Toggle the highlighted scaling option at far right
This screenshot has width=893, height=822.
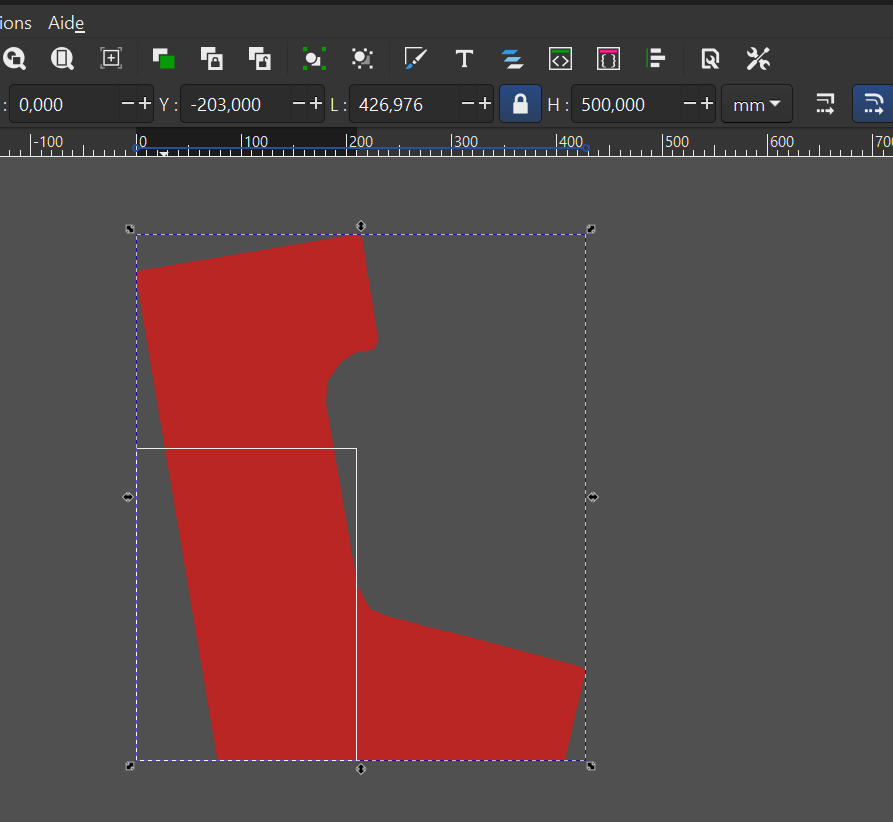(872, 104)
